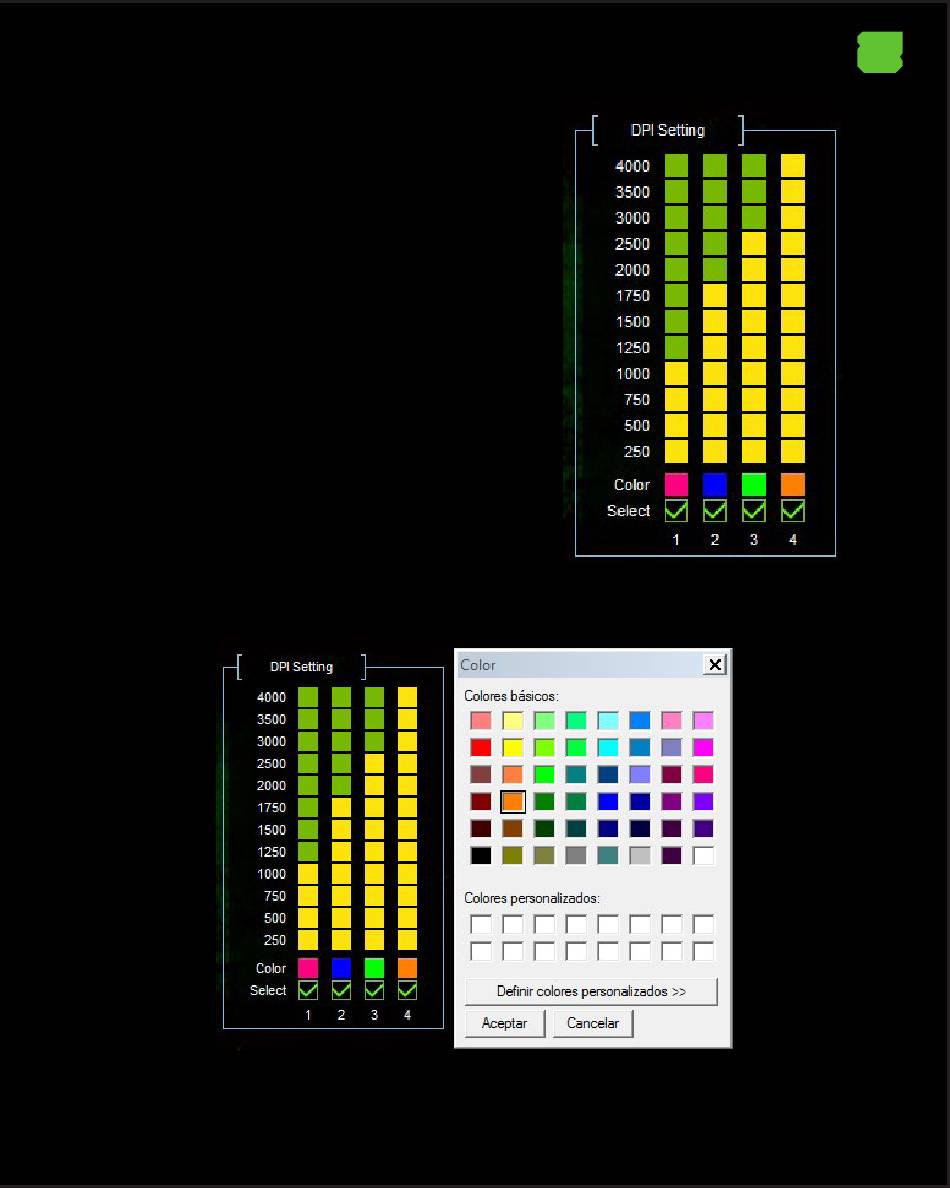Image resolution: width=950 pixels, height=1188 pixels.
Task: Click the green logo icon in the top-right corner
Action: point(880,52)
